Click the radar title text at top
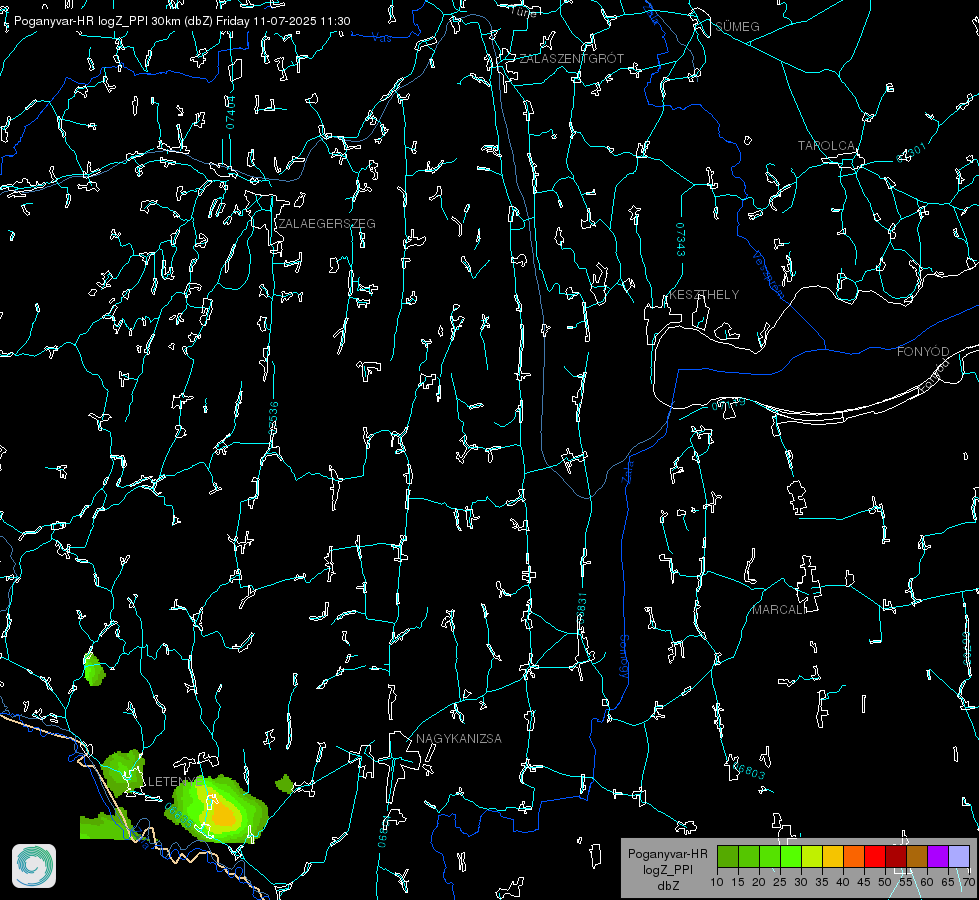 point(182,21)
